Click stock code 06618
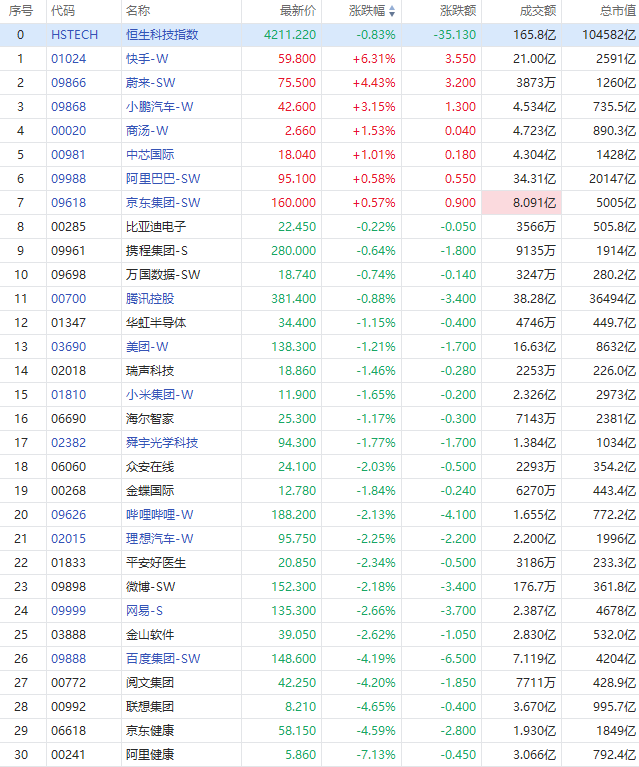Viewport: 639px width, 767px height. pyautogui.click(x=68, y=730)
